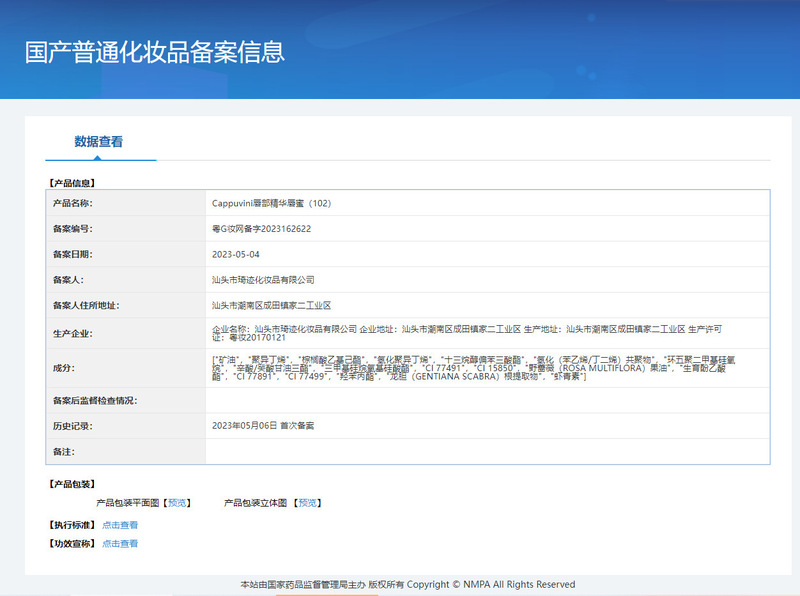The width and height of the screenshot is (800, 596).
Task: Click the 【执行标准】 heading
Action: pyautogui.click(x=72, y=525)
